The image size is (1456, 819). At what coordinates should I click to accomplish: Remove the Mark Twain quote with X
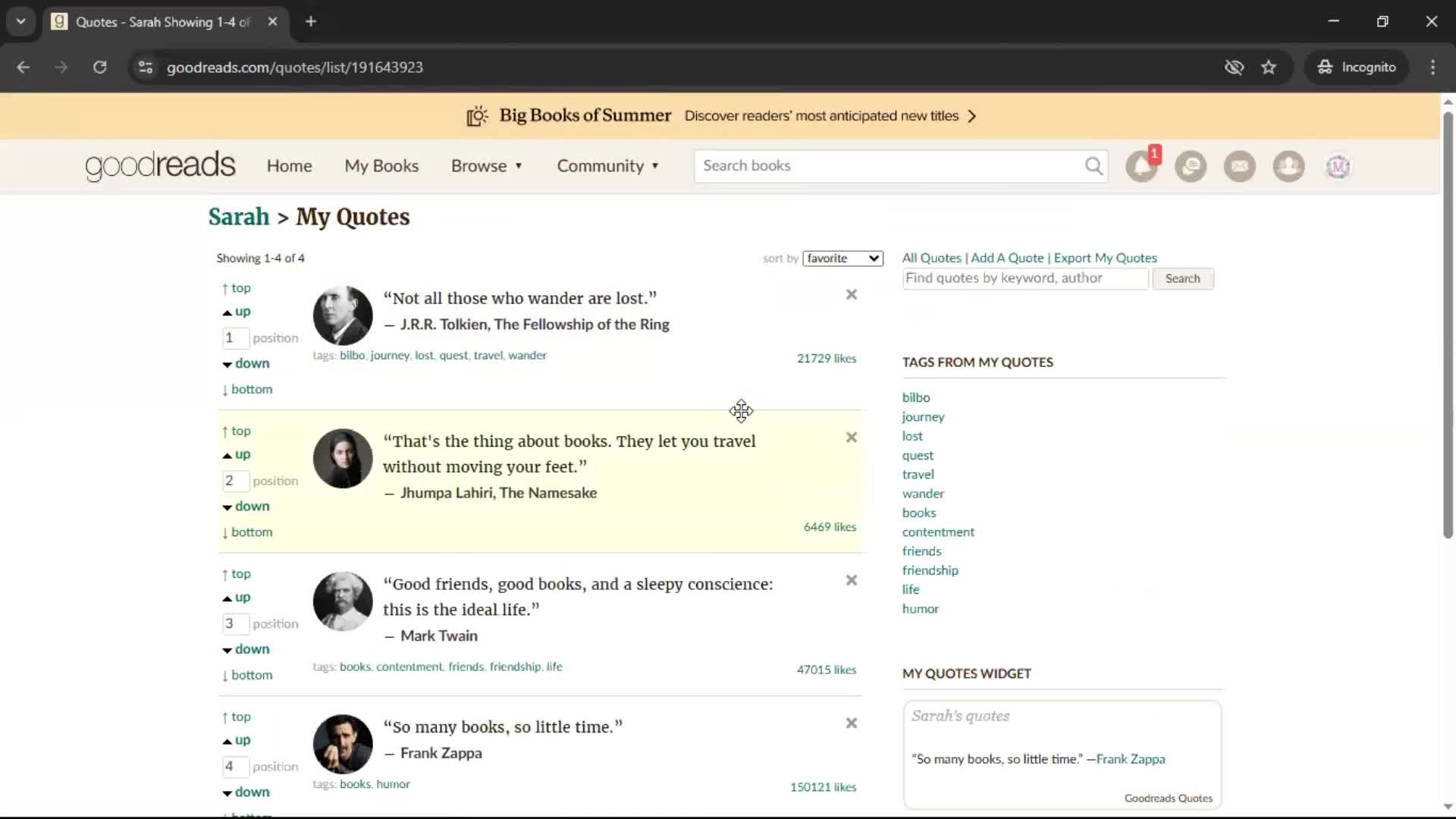tap(852, 580)
